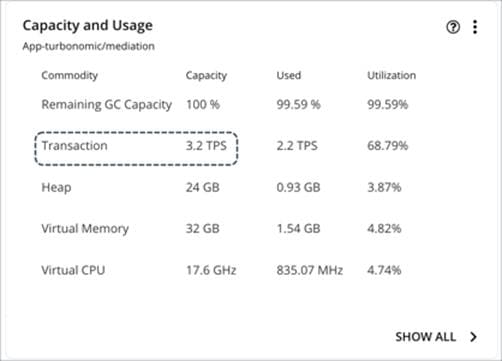Click the SHOW ALL link

425,337
